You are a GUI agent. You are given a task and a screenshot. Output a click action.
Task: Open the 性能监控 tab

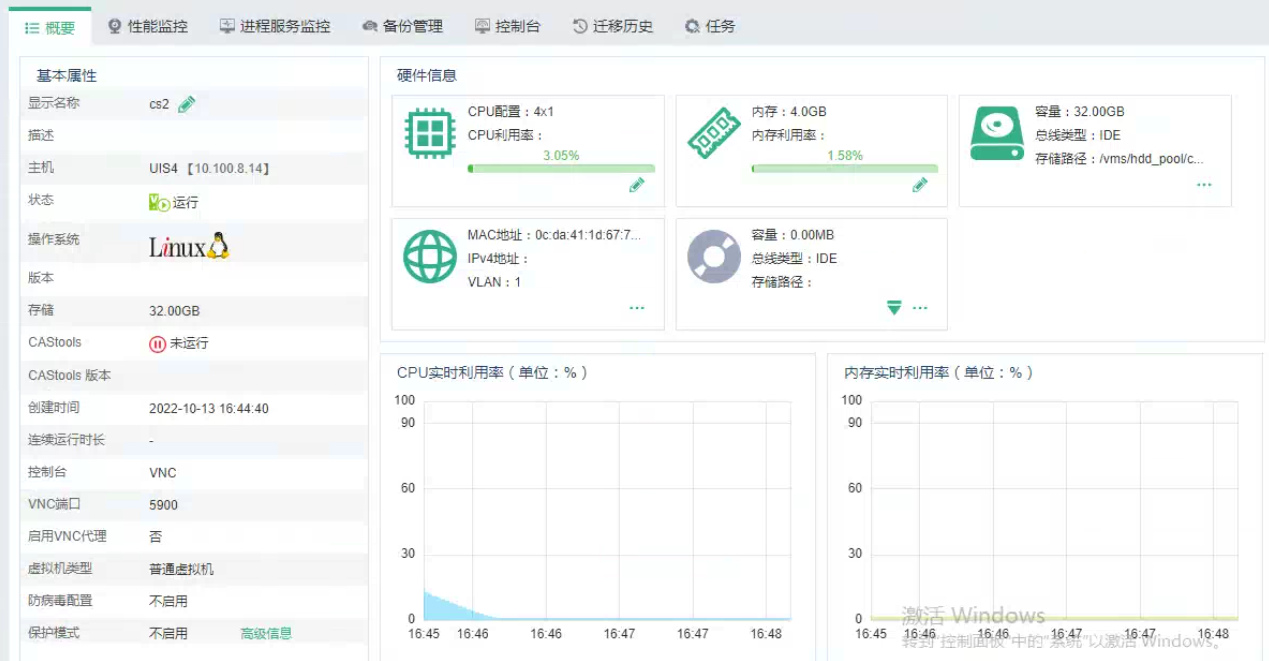(x=147, y=27)
